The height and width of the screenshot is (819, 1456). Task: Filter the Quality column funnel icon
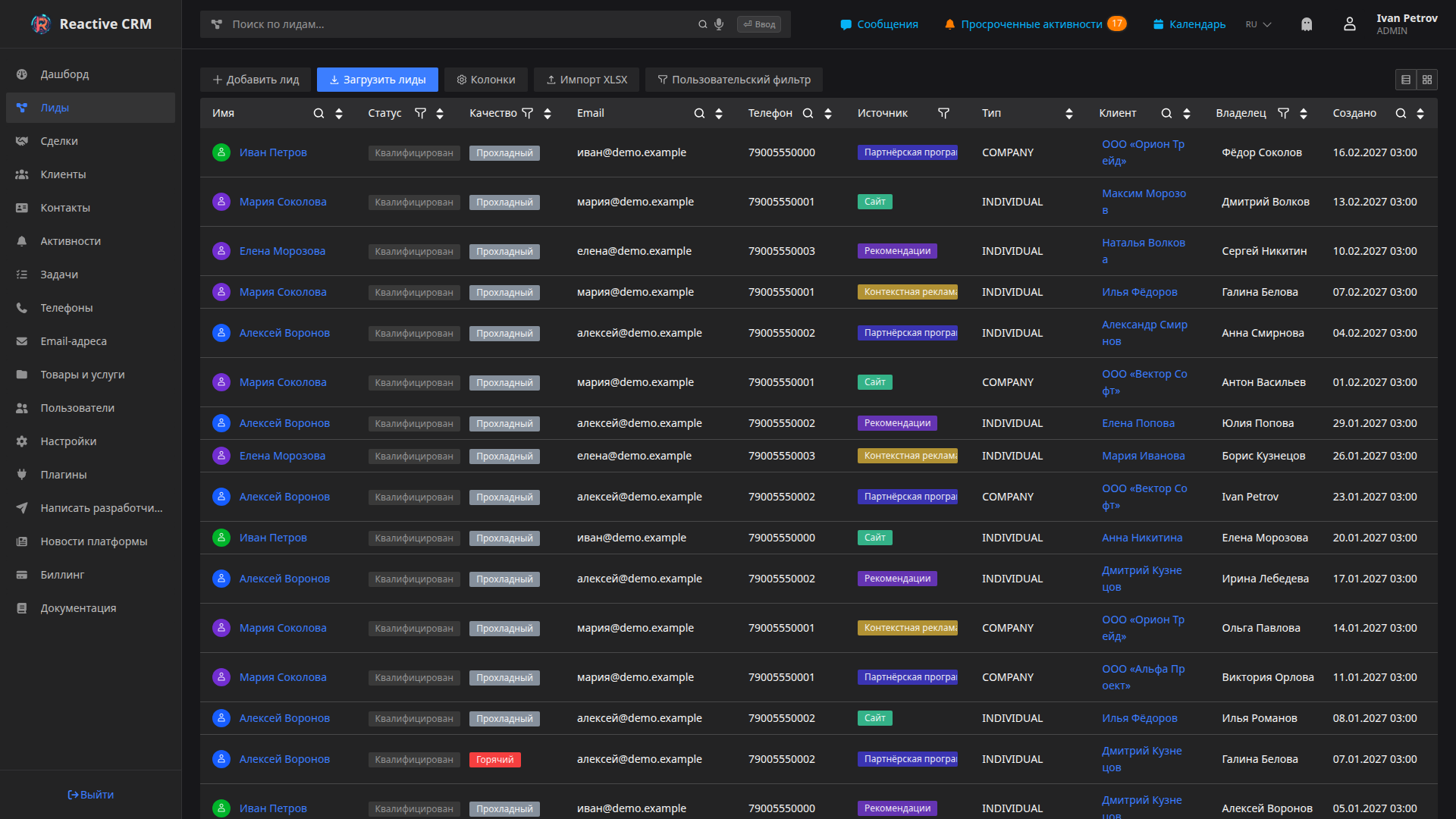pyautogui.click(x=528, y=113)
